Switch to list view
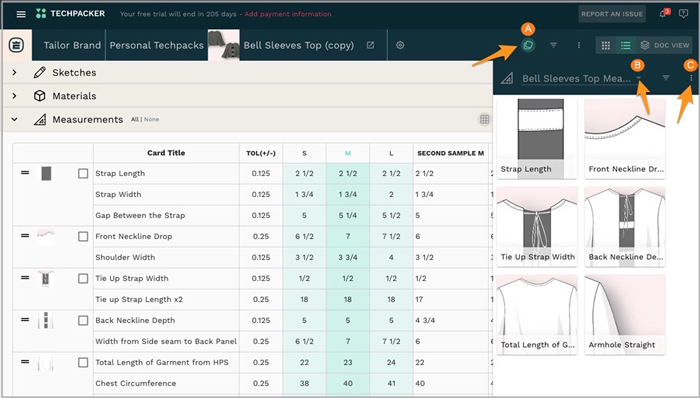The width and height of the screenshot is (700, 398). (x=625, y=45)
